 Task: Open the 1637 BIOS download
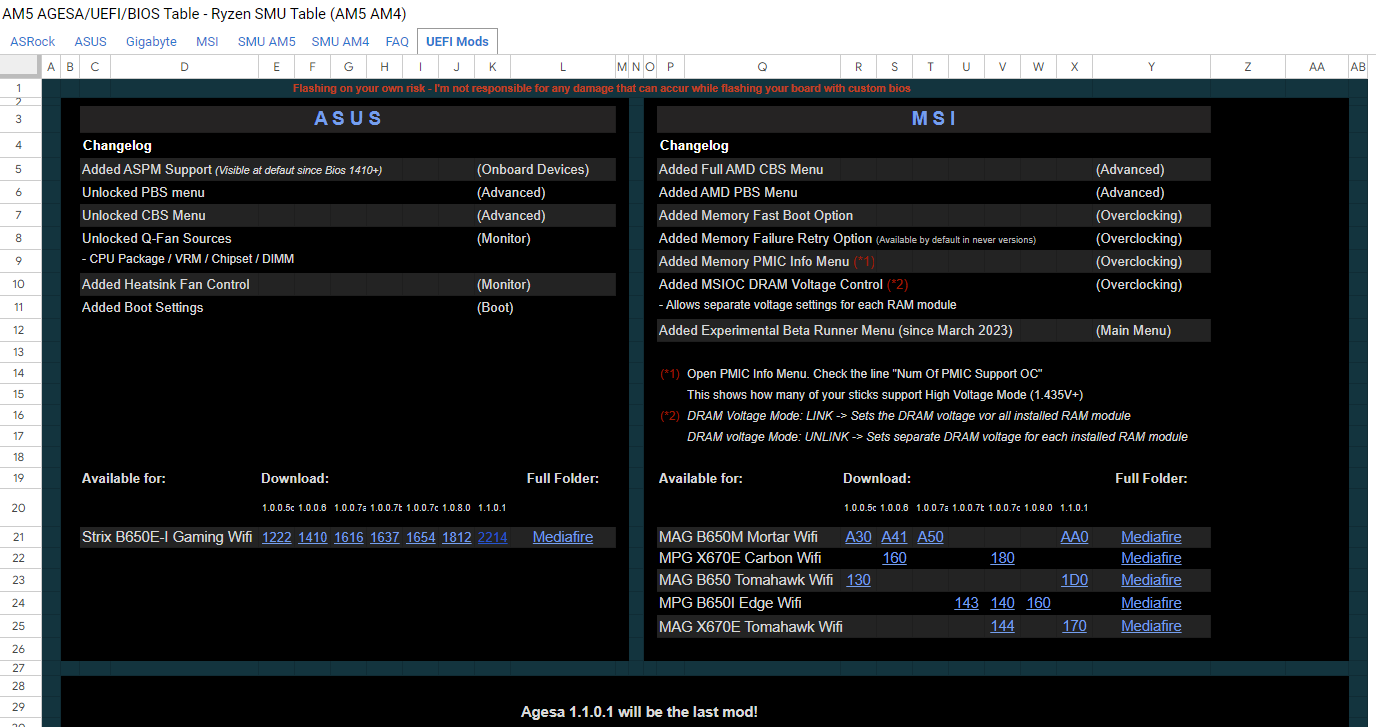384,537
